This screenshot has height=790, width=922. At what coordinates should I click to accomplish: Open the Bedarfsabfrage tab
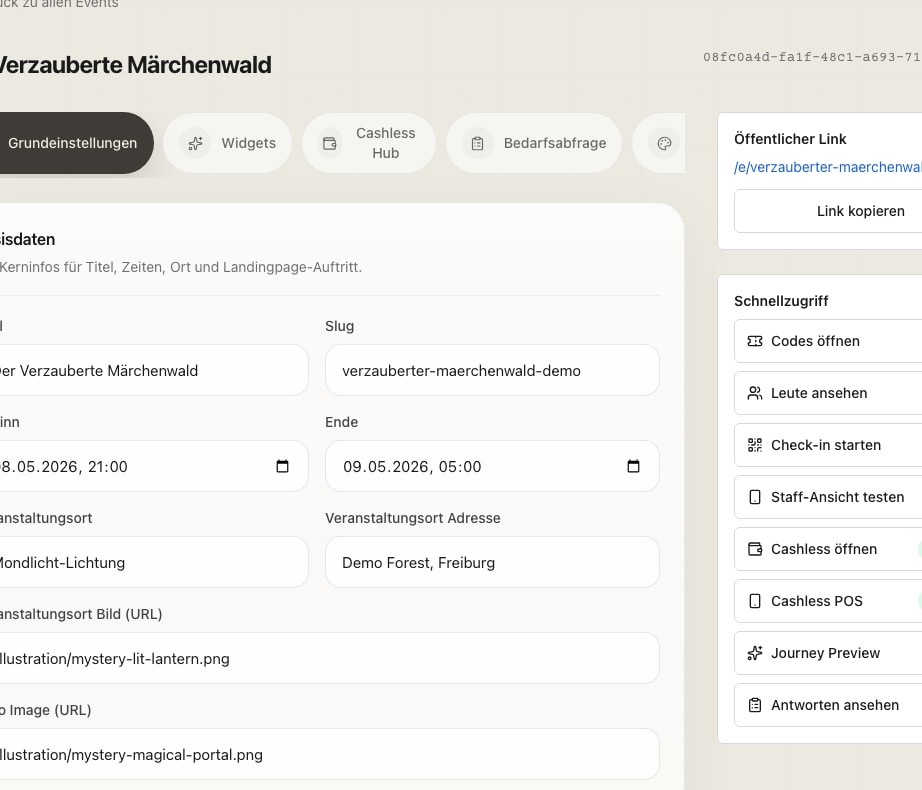[x=533, y=143]
